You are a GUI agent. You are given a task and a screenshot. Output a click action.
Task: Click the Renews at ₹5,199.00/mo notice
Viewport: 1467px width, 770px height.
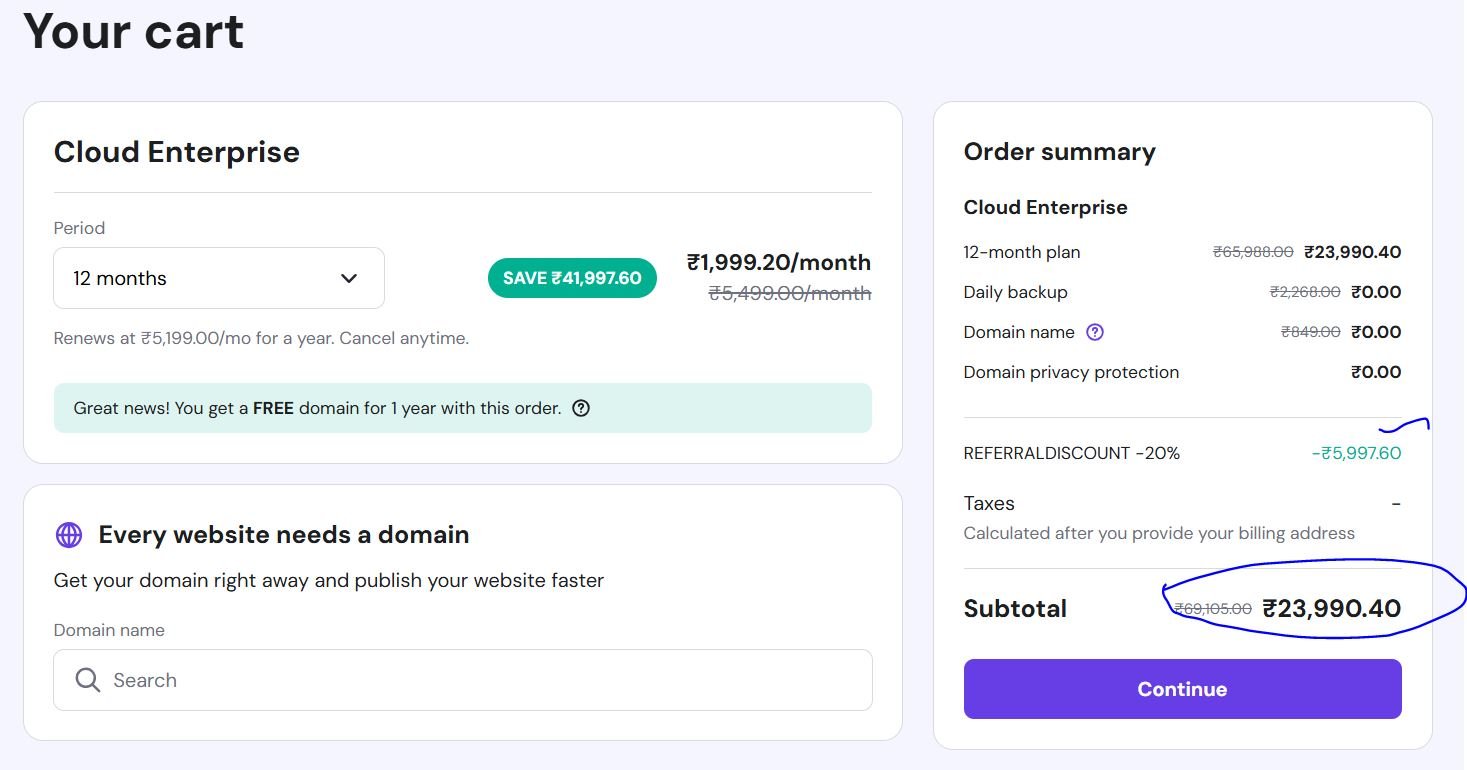tap(261, 338)
